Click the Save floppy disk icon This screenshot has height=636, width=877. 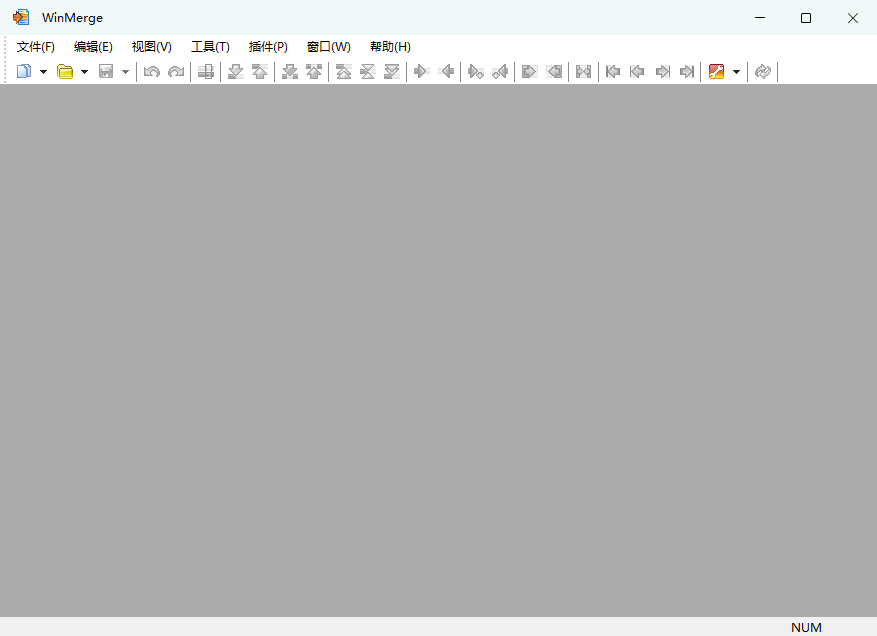click(106, 71)
